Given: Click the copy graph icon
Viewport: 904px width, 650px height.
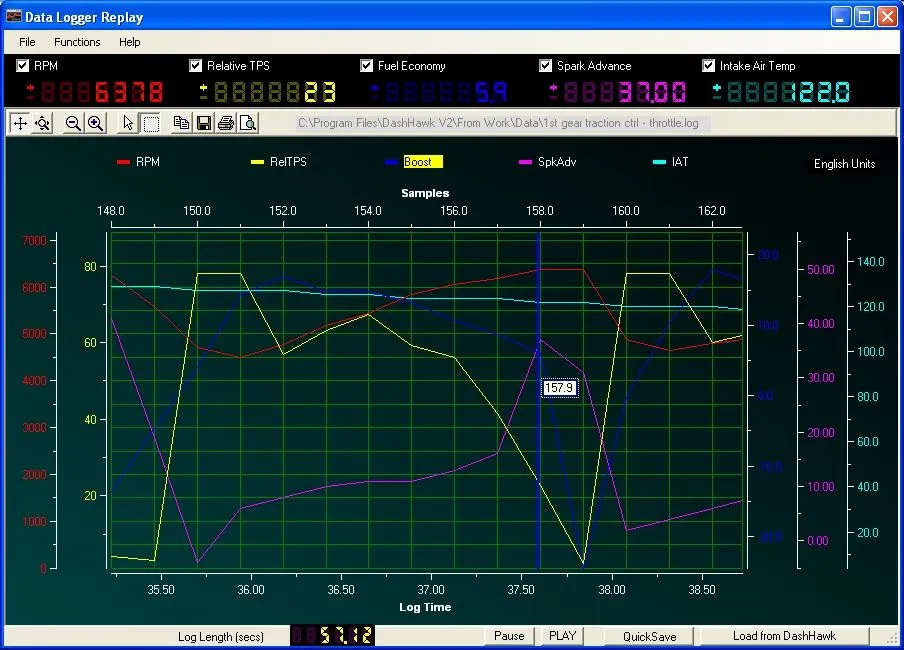Looking at the screenshot, I should point(181,123).
